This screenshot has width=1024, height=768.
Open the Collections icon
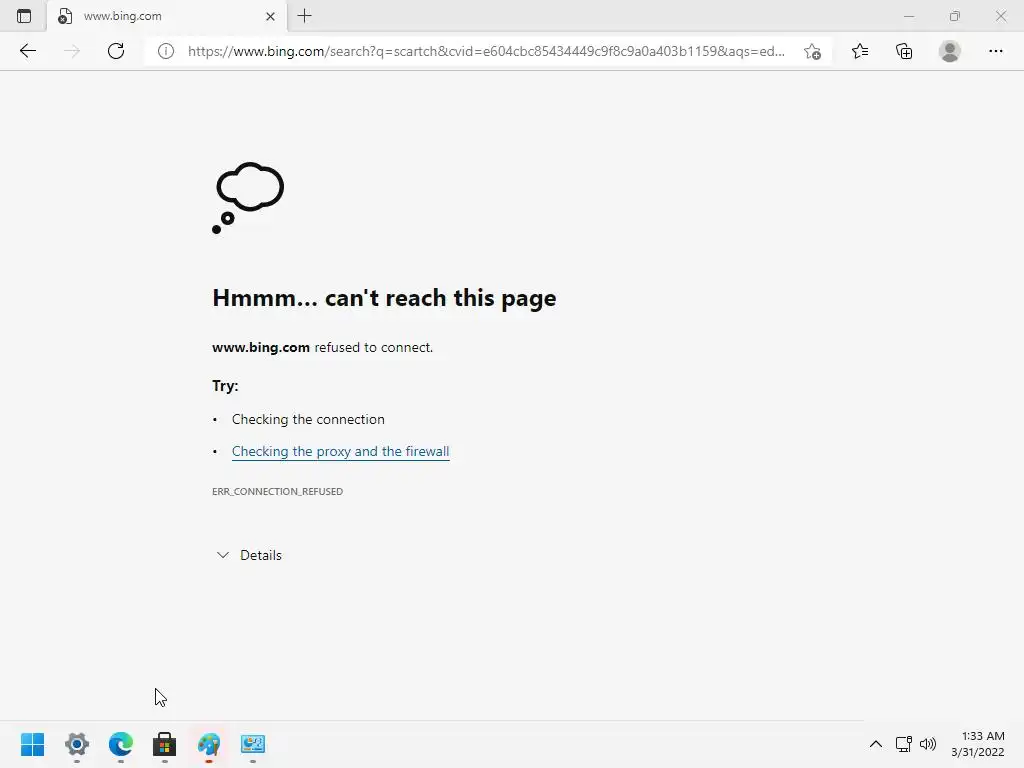(x=904, y=51)
